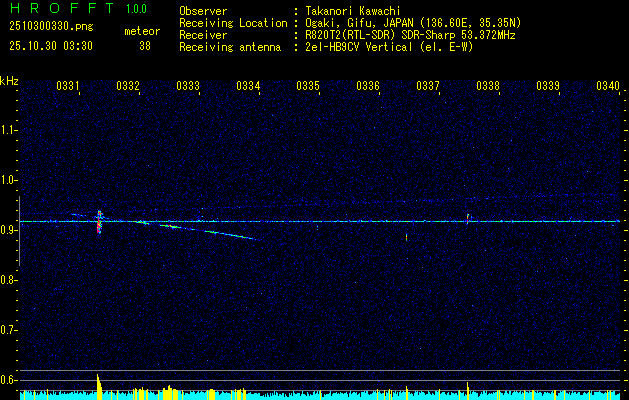This screenshot has width=629, height=400.
Task: Click the red echo burst below the carrier near 0337
Action: 406,237
